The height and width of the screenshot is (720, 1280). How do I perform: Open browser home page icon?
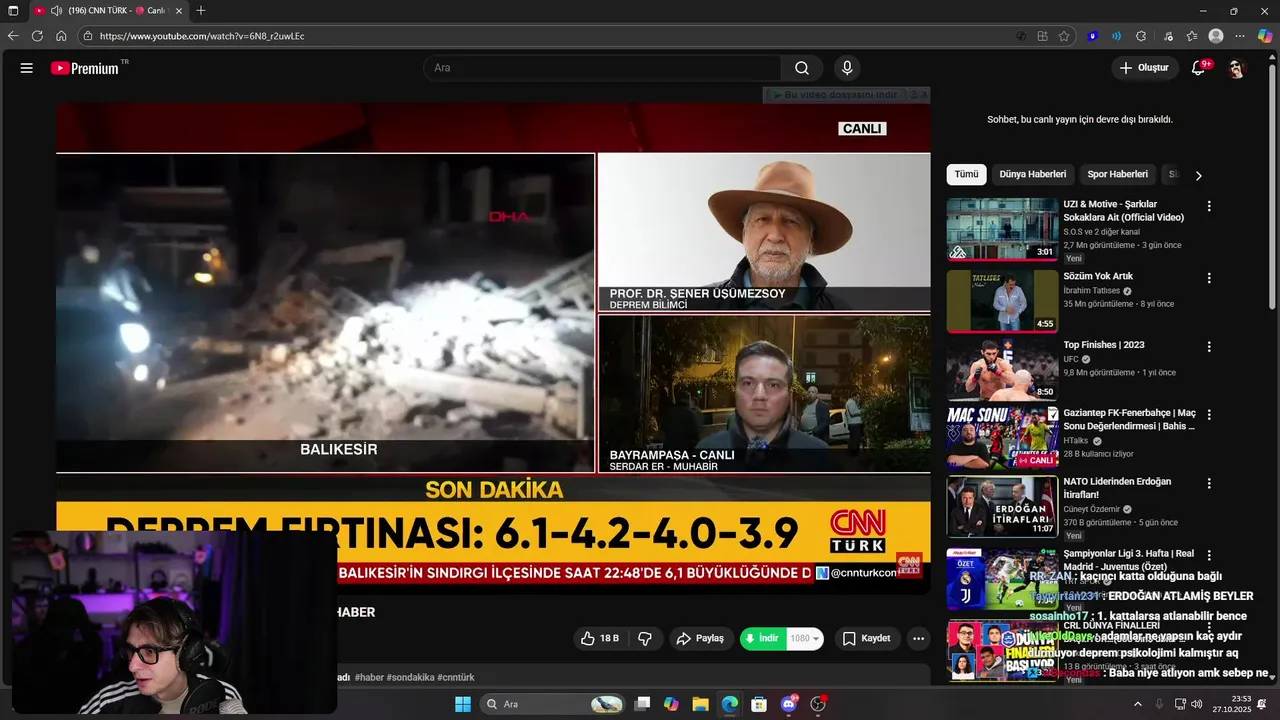point(61,36)
